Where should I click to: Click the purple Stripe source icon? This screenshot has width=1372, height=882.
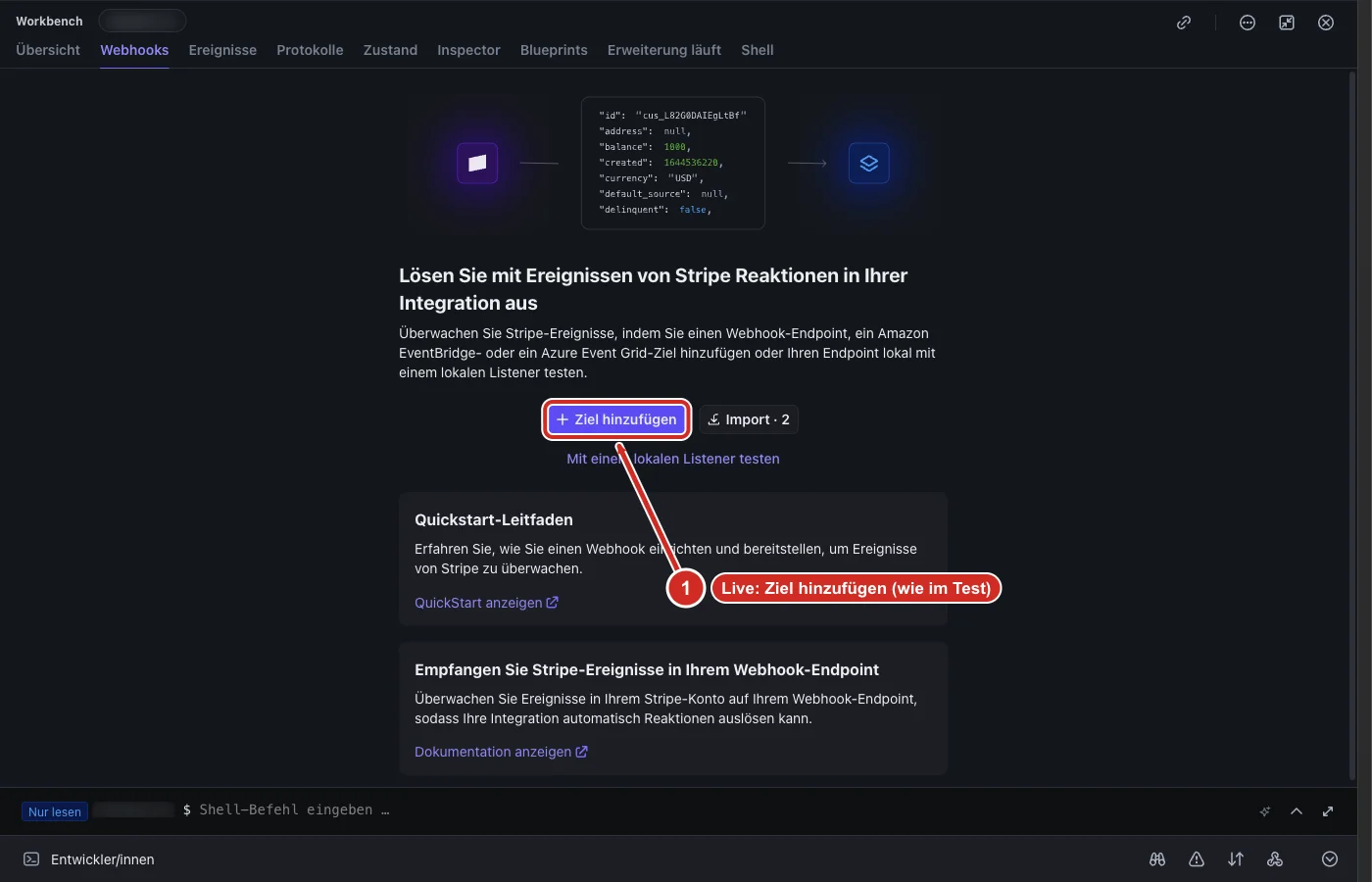477,163
